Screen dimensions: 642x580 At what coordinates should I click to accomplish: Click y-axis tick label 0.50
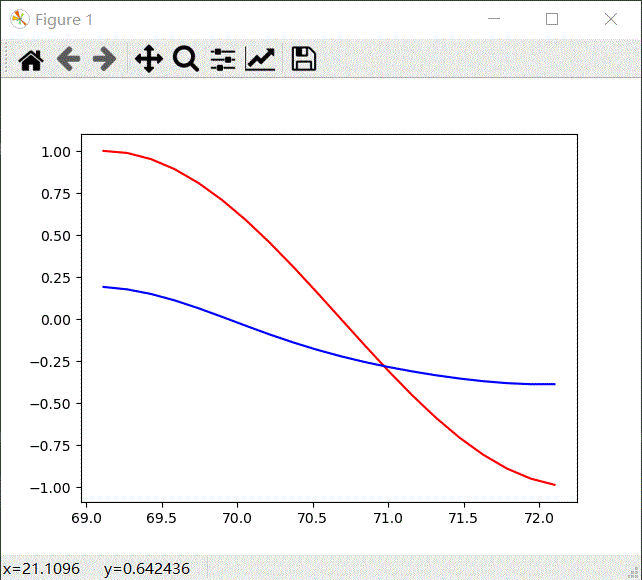(56, 236)
